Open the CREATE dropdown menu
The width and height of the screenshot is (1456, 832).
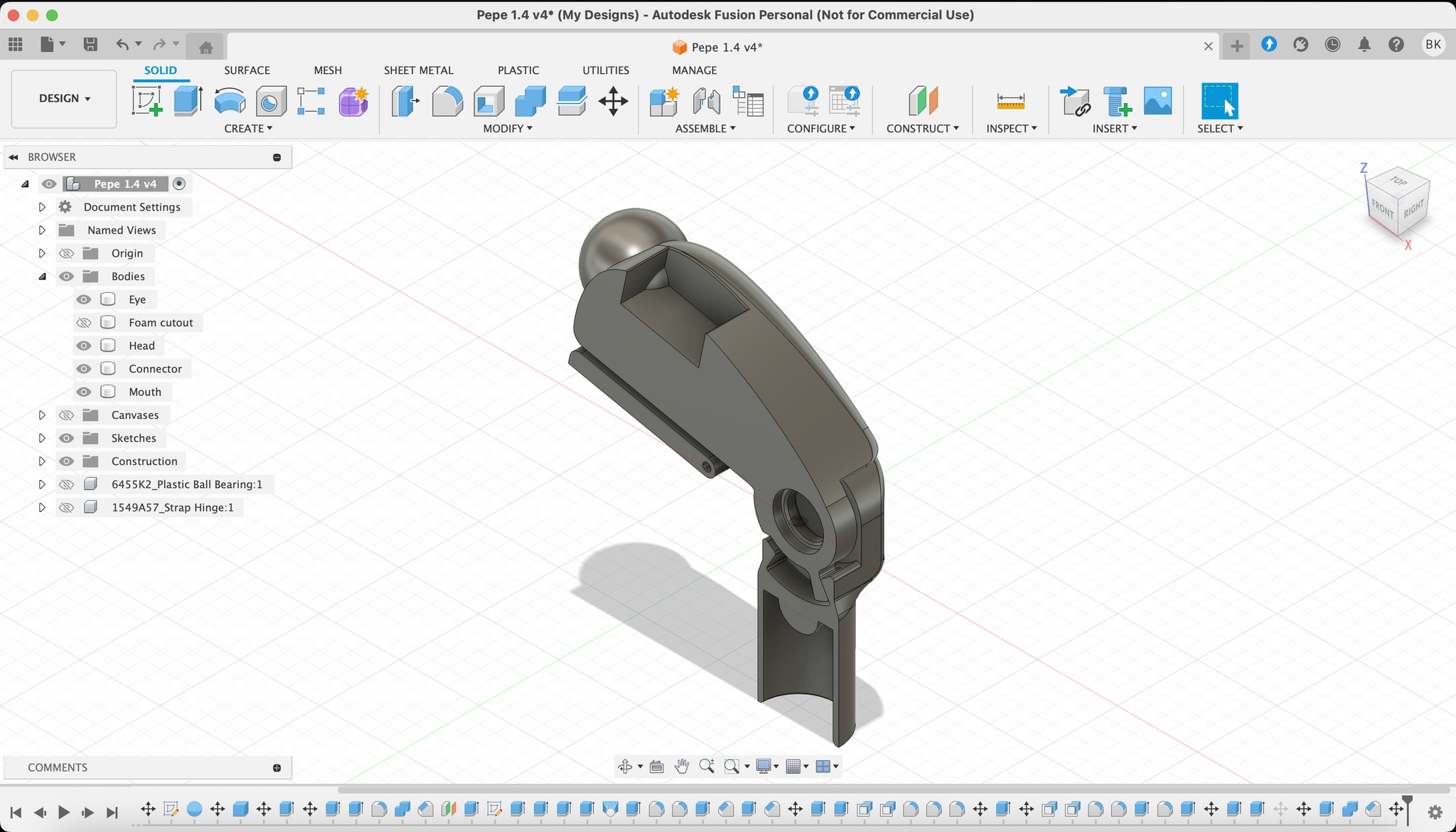(x=248, y=129)
